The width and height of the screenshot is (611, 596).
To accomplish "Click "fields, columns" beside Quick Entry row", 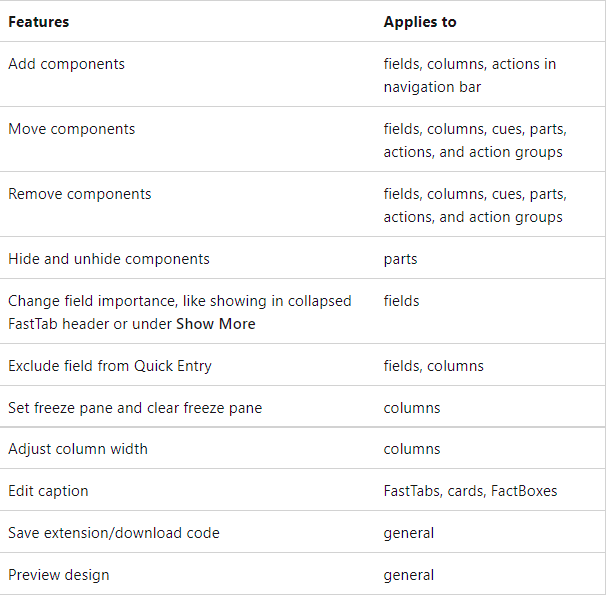I will 433,366.
